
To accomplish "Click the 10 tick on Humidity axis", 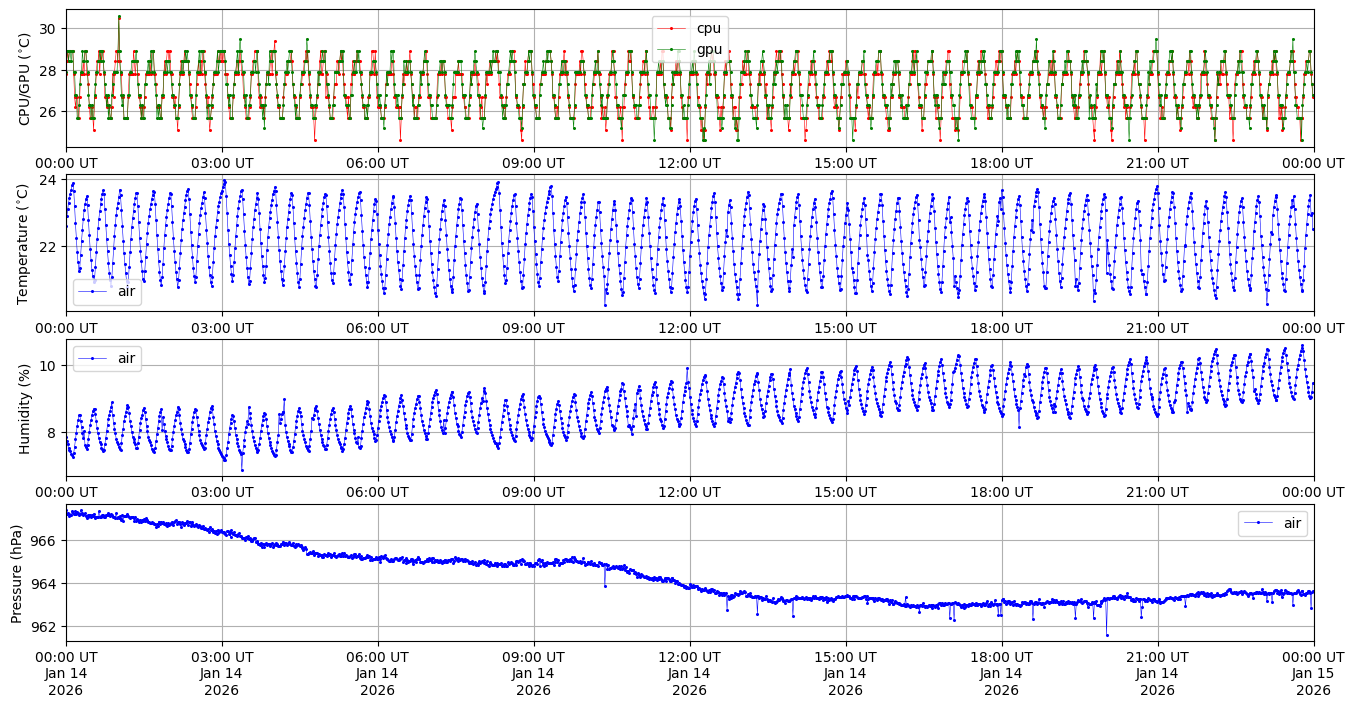I will click(49, 366).
